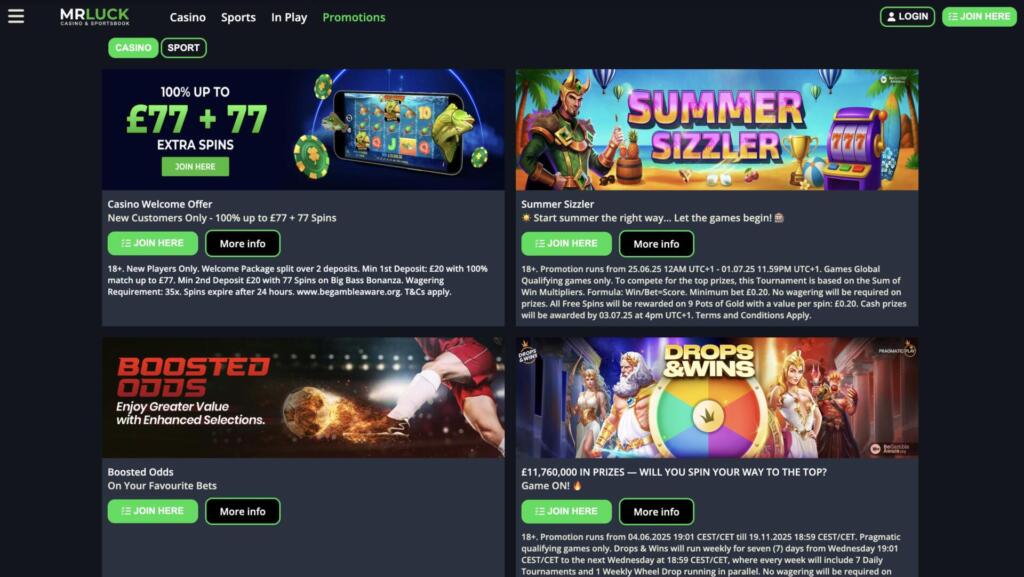
Task: Open the Boosted Odds banner image
Action: [x=303, y=398]
